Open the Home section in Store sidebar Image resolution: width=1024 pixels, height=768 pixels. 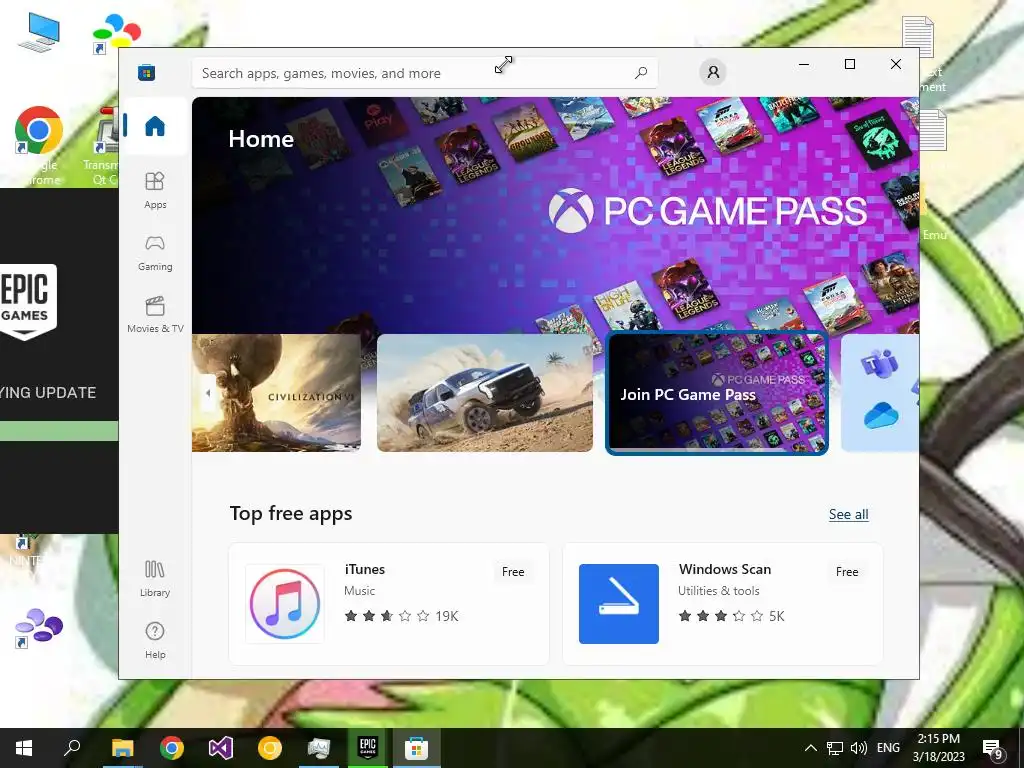pos(155,125)
